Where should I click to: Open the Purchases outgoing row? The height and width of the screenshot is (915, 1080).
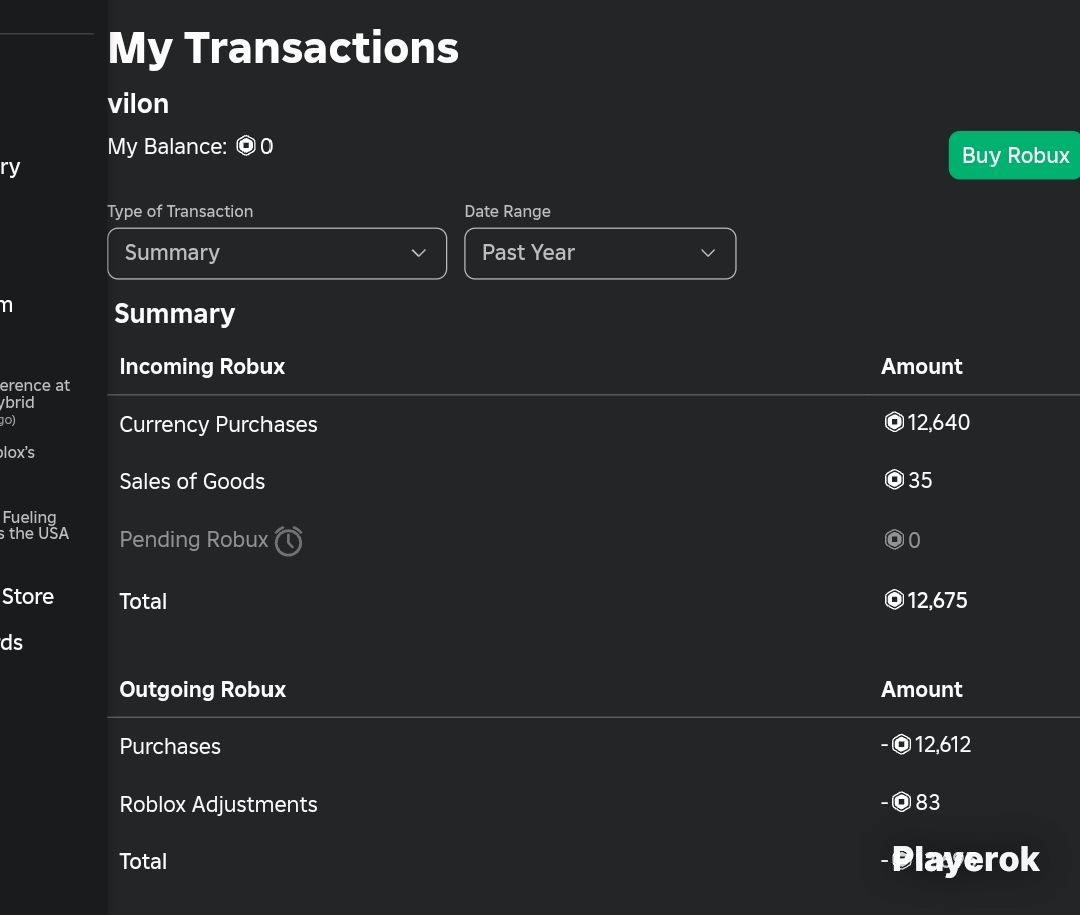(x=594, y=746)
